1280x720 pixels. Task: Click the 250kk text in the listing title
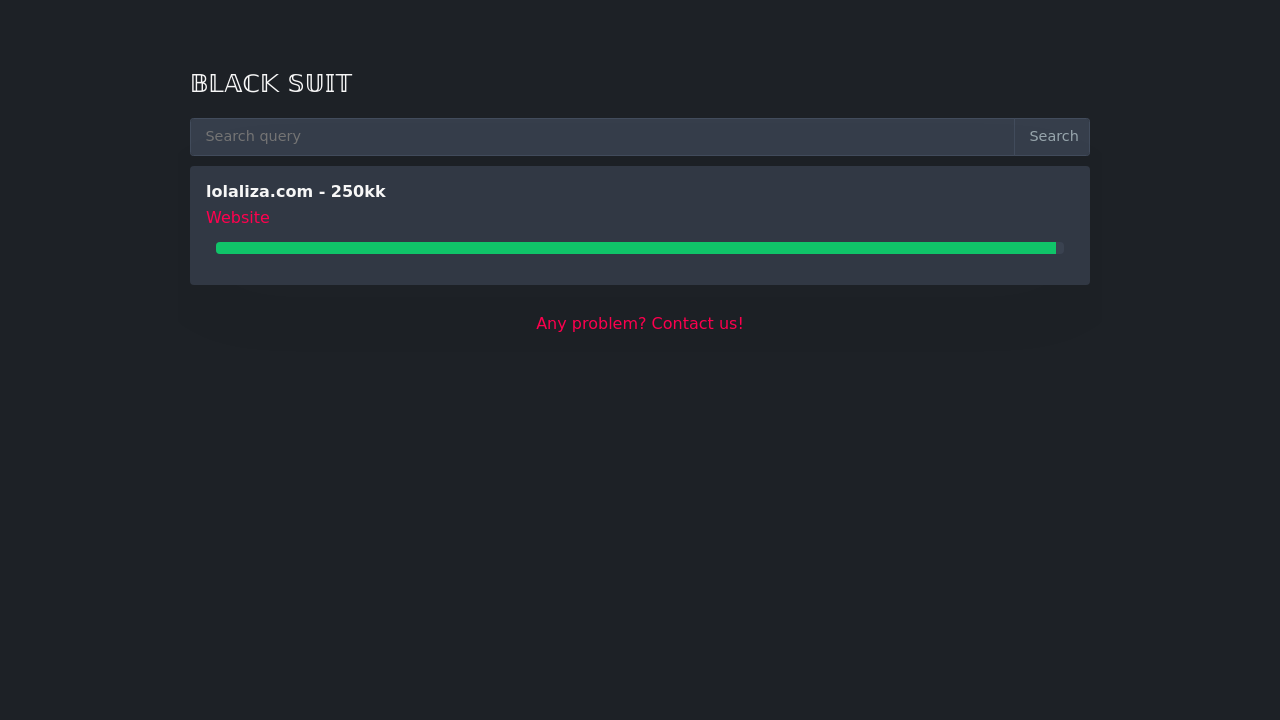pyautogui.click(x=358, y=192)
